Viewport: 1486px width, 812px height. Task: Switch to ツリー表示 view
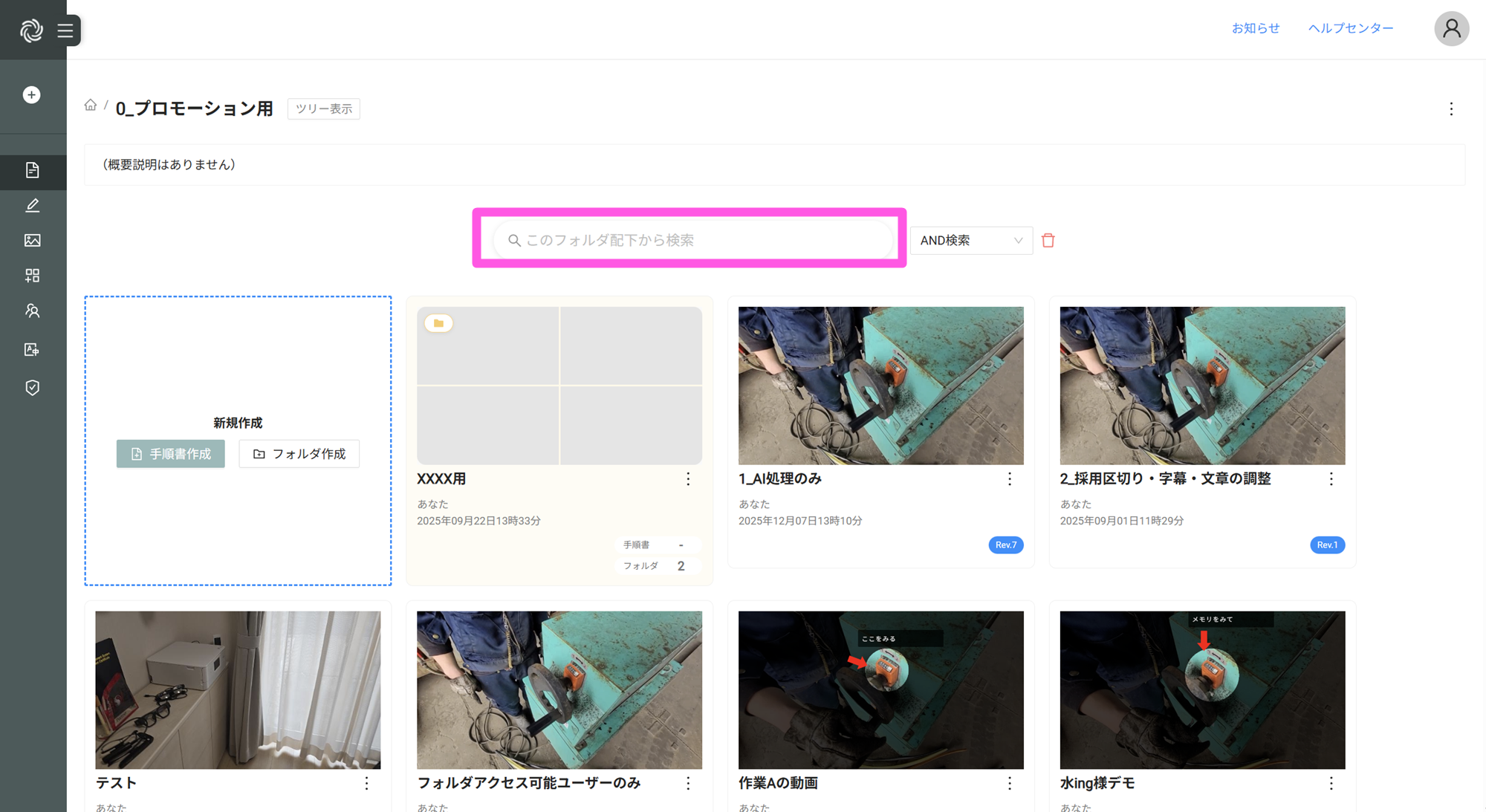point(323,108)
